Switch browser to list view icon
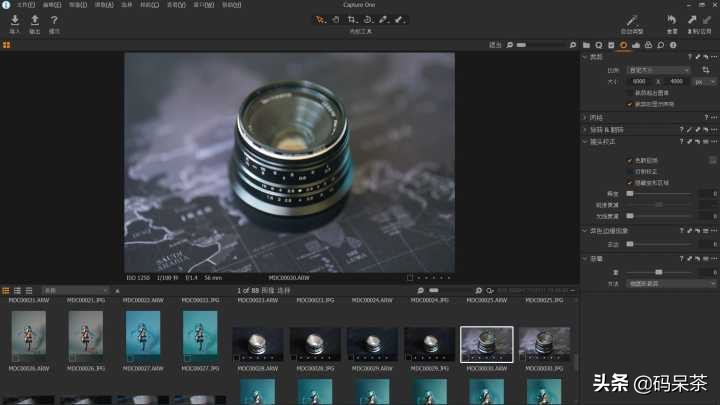This screenshot has width=720, height=405. (x=18, y=290)
